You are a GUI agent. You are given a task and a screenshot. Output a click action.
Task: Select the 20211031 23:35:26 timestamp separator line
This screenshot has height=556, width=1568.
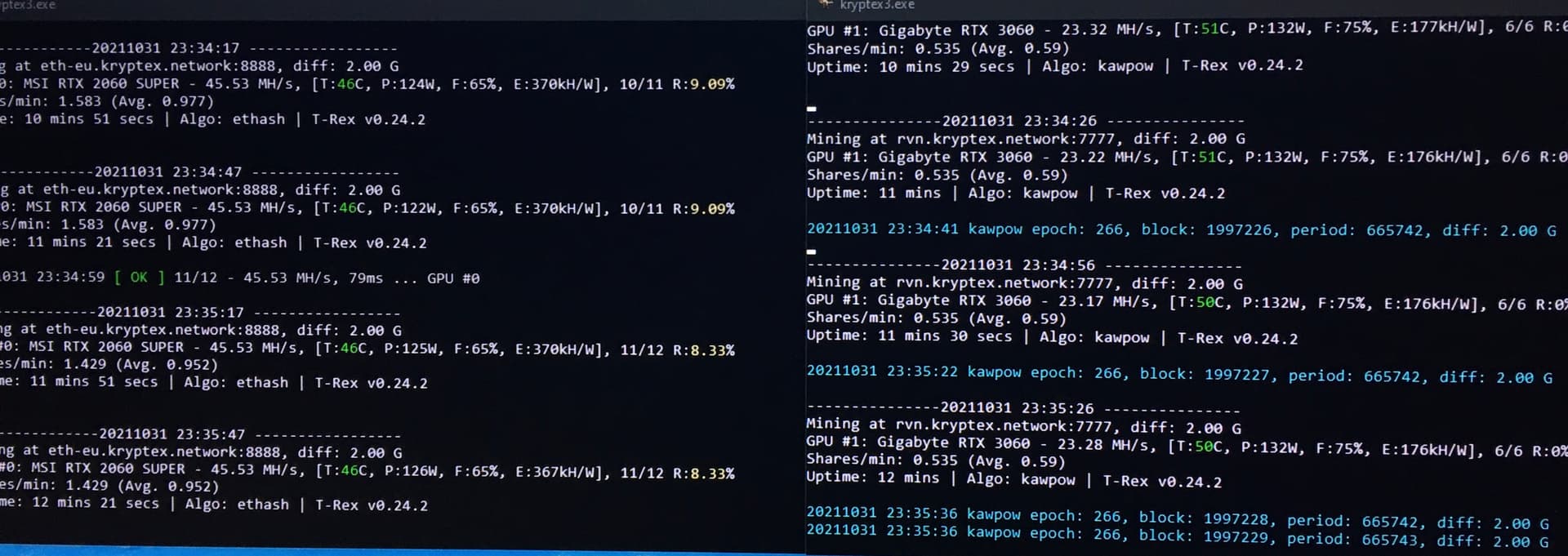click(1023, 407)
